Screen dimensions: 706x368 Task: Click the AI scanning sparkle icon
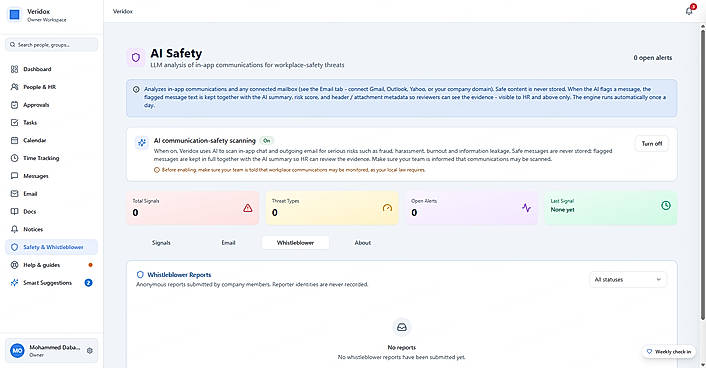click(x=142, y=143)
